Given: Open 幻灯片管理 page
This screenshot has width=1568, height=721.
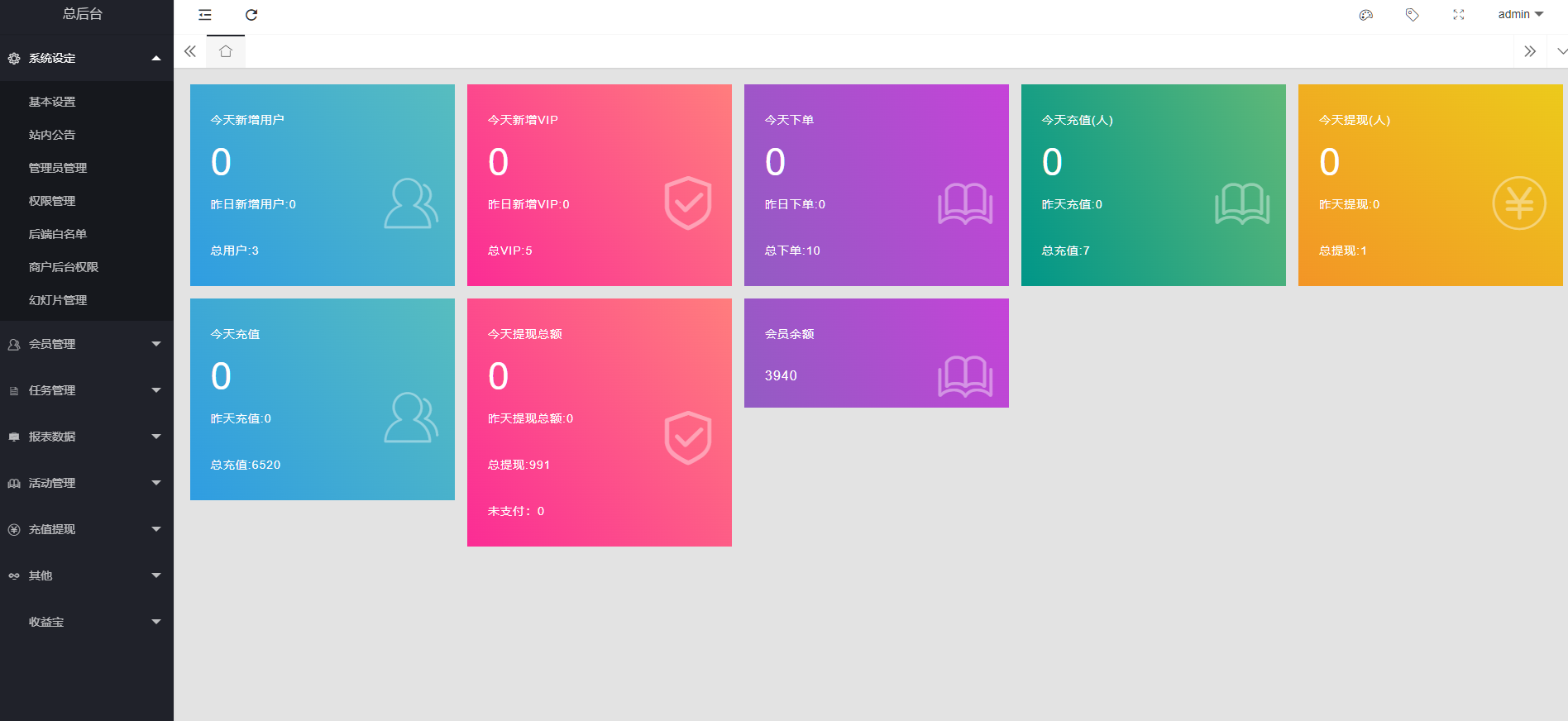Looking at the screenshot, I should coord(58,300).
